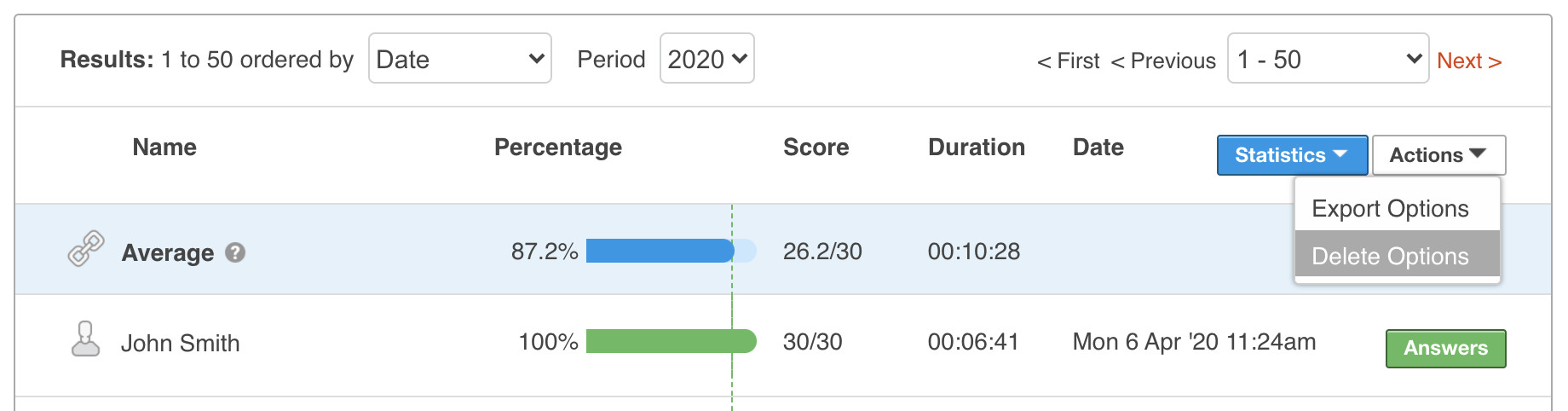Jump to the First page of results
1568x411 pixels.
tap(1069, 61)
